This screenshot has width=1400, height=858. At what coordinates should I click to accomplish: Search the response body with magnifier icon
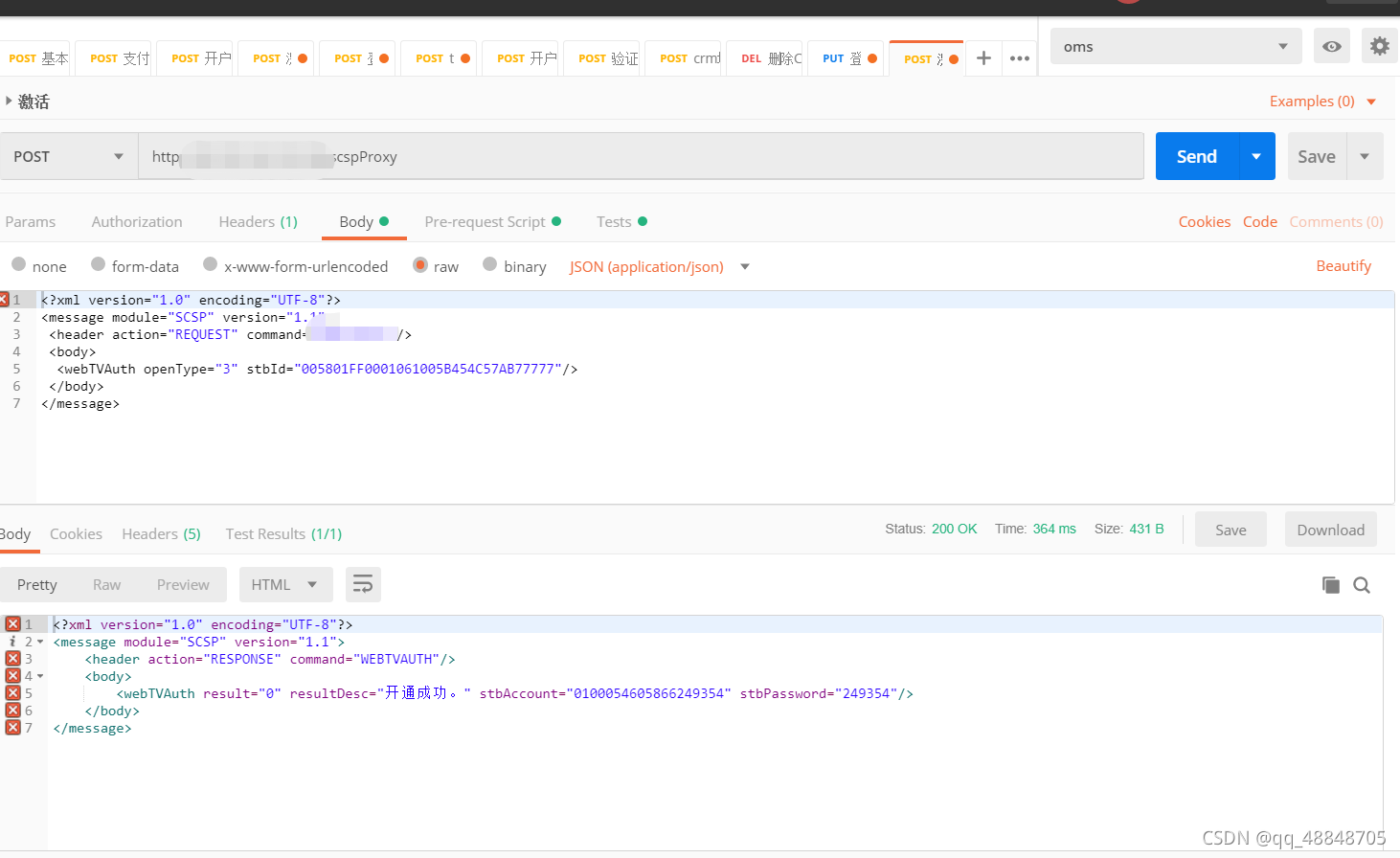1362,585
